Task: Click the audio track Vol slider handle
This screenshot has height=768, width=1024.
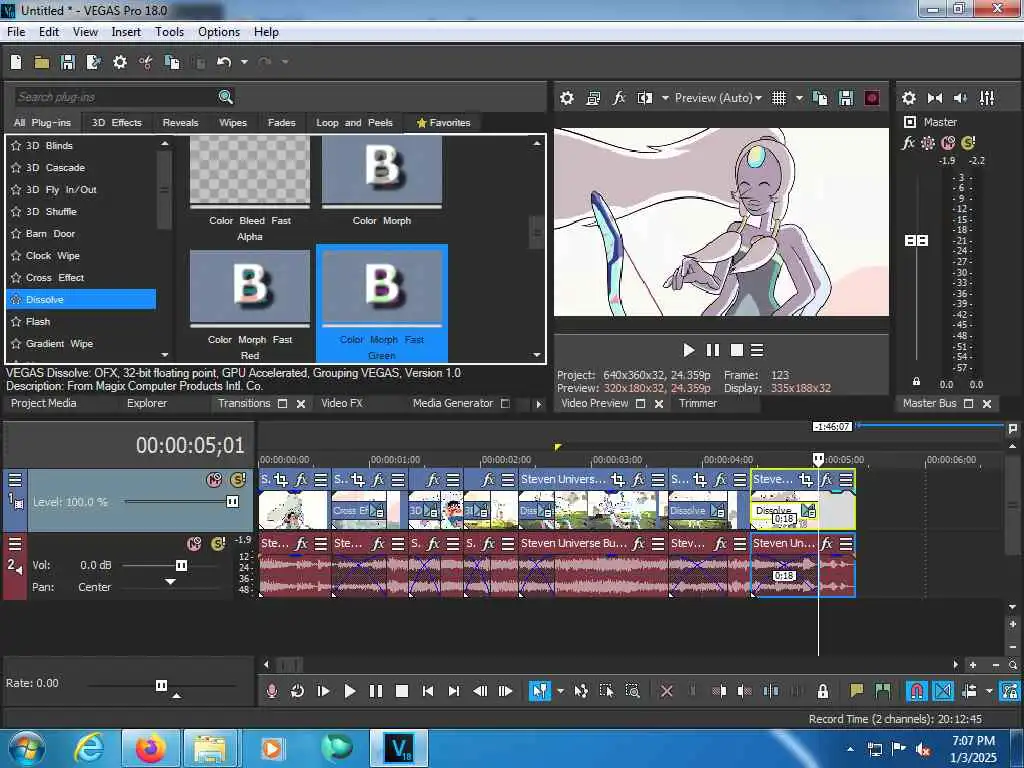Action: pyautogui.click(x=182, y=566)
